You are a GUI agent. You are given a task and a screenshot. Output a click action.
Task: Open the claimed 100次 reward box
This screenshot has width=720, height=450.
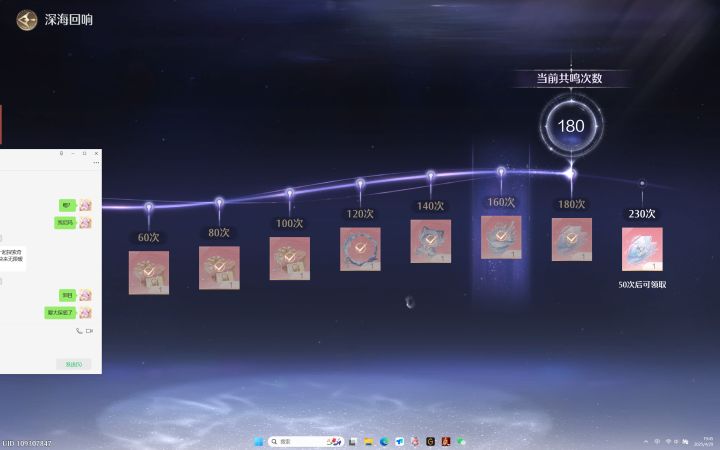pos(290,258)
